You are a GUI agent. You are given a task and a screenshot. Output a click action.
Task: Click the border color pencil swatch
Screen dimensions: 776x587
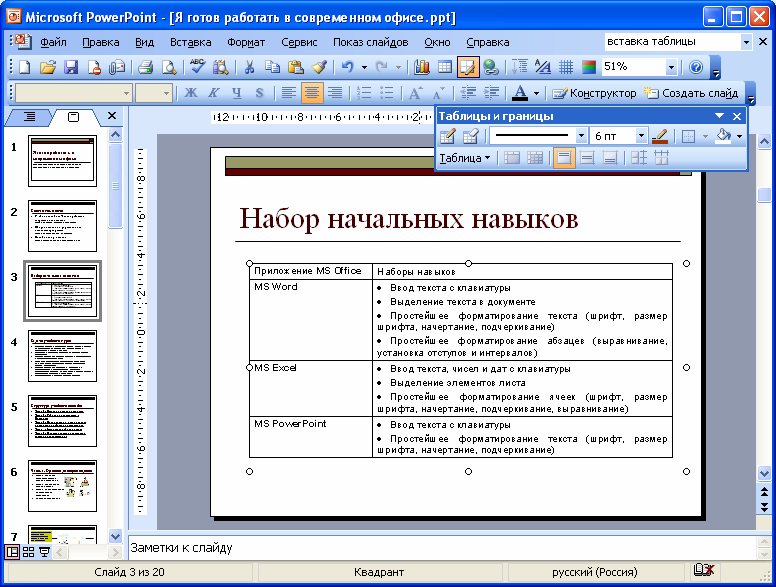click(x=660, y=136)
